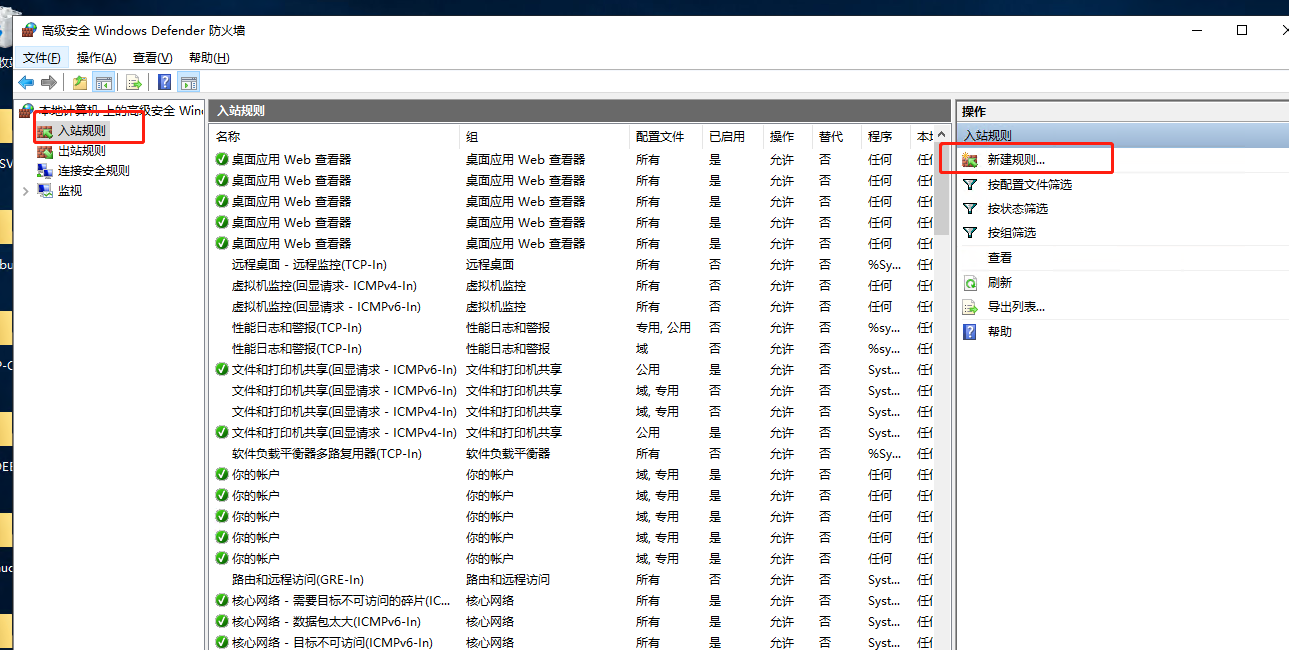Click the 刷新 action text
1289x650 pixels.
(x=999, y=283)
